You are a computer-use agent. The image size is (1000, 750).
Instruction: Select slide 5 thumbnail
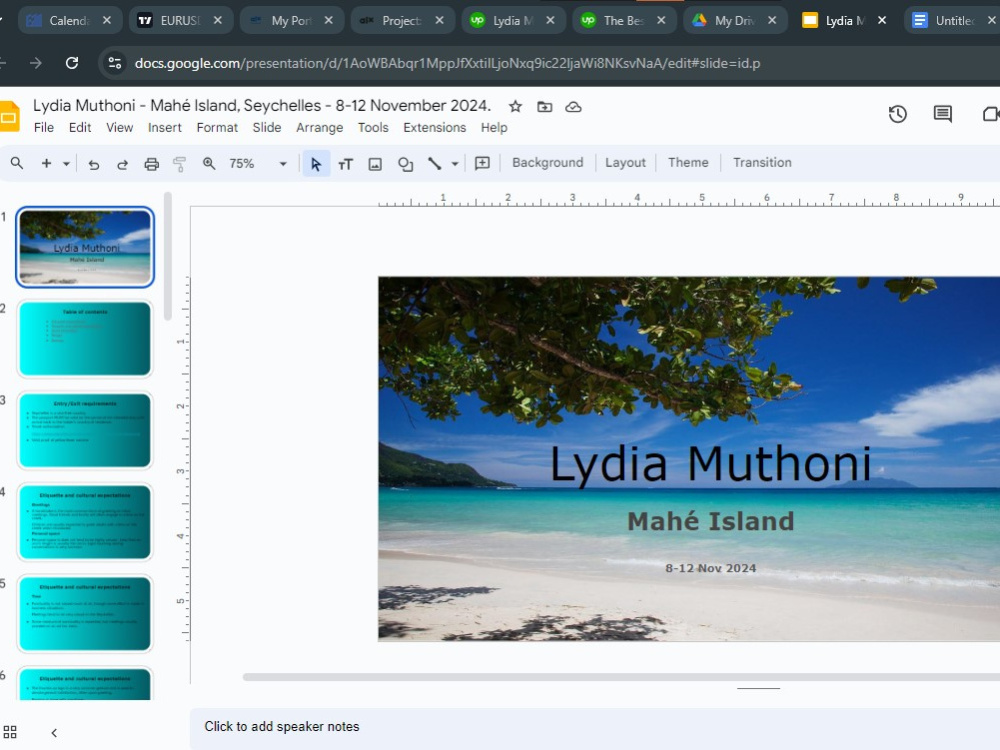coord(85,614)
